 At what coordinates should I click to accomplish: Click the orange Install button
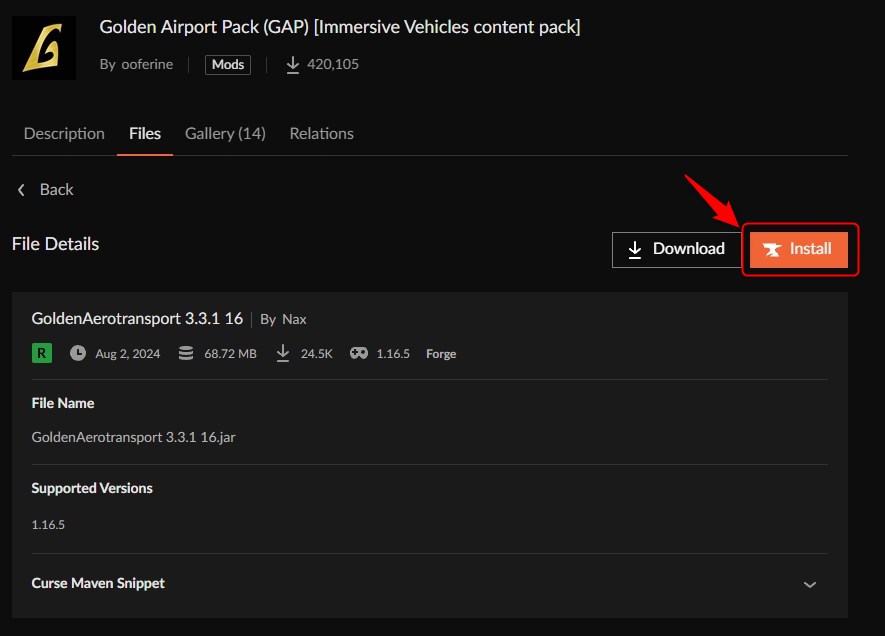click(799, 249)
